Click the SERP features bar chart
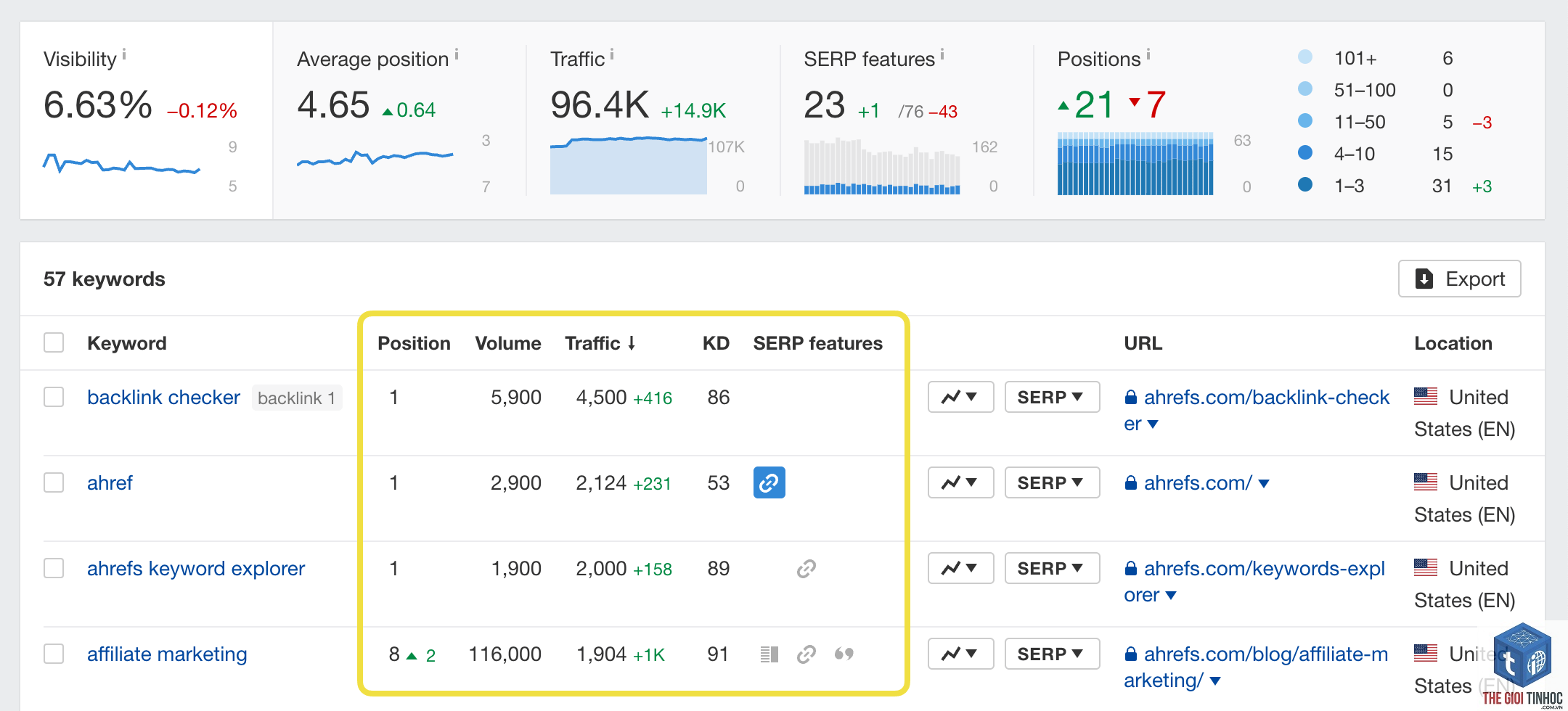This screenshot has width=1568, height=711. (882, 166)
